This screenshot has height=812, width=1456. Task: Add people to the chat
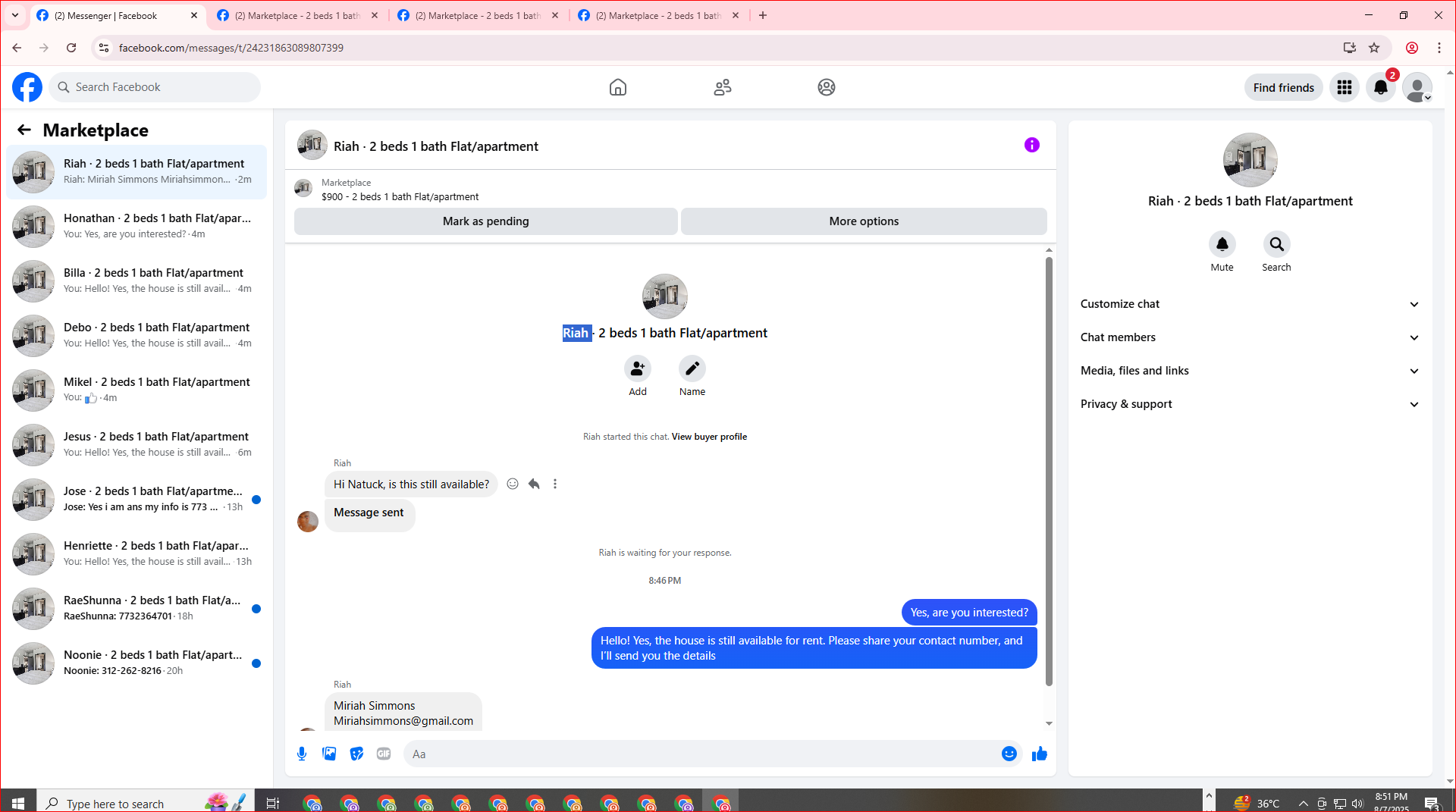(638, 368)
